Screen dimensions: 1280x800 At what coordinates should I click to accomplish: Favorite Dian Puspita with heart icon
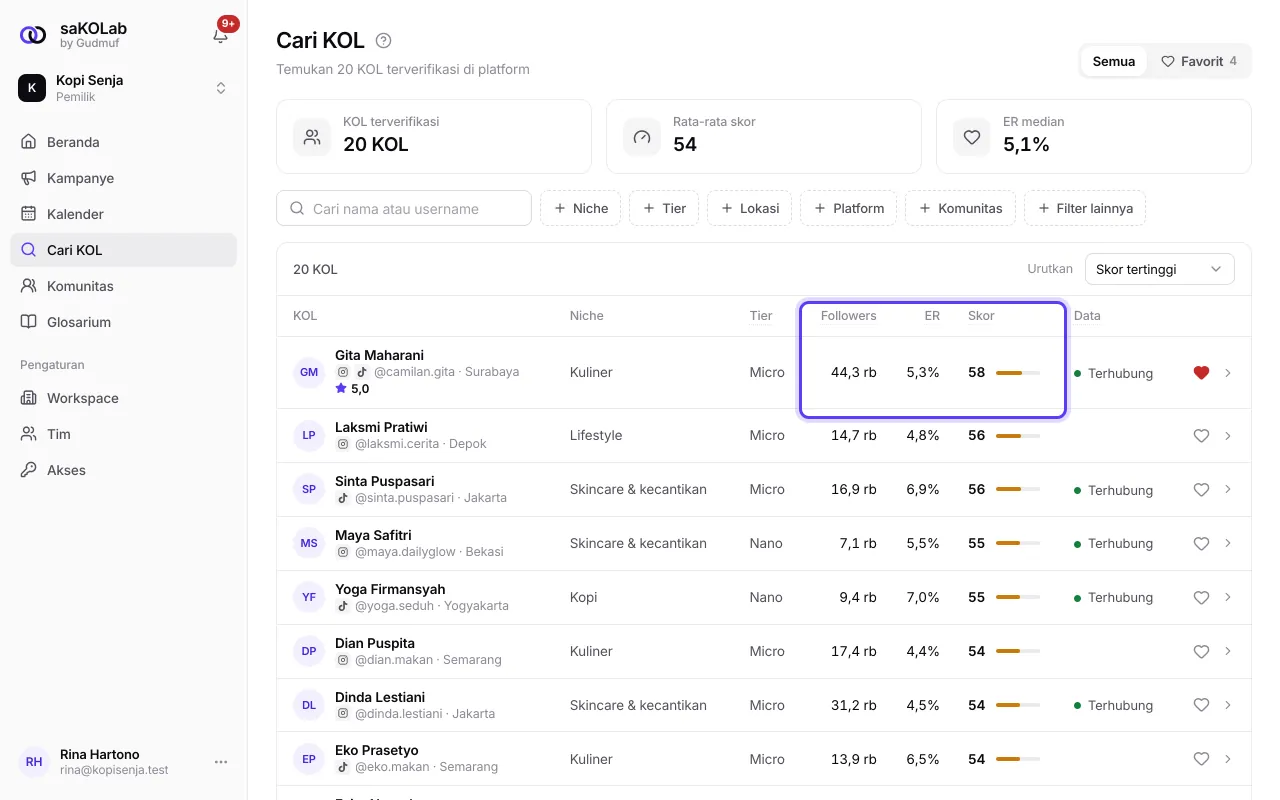1202,652
